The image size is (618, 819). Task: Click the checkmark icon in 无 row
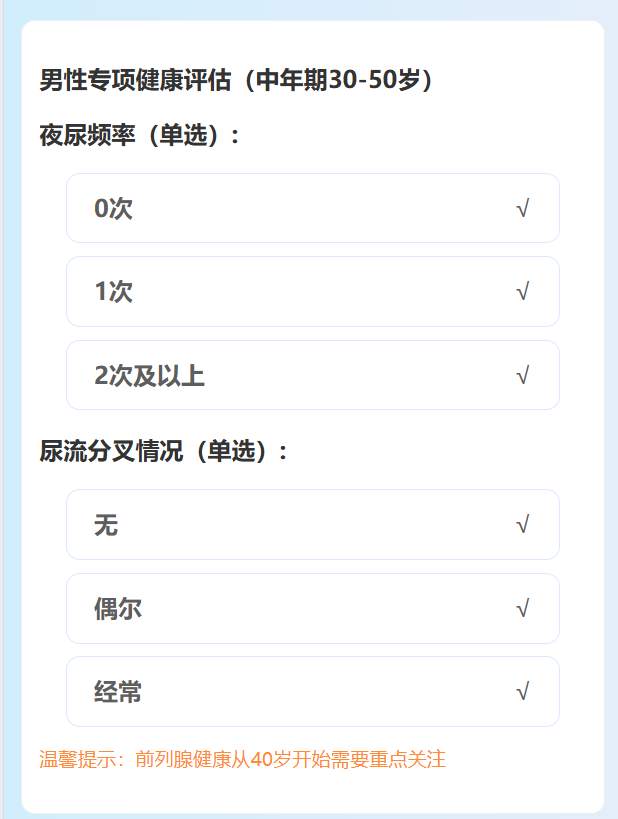523,524
